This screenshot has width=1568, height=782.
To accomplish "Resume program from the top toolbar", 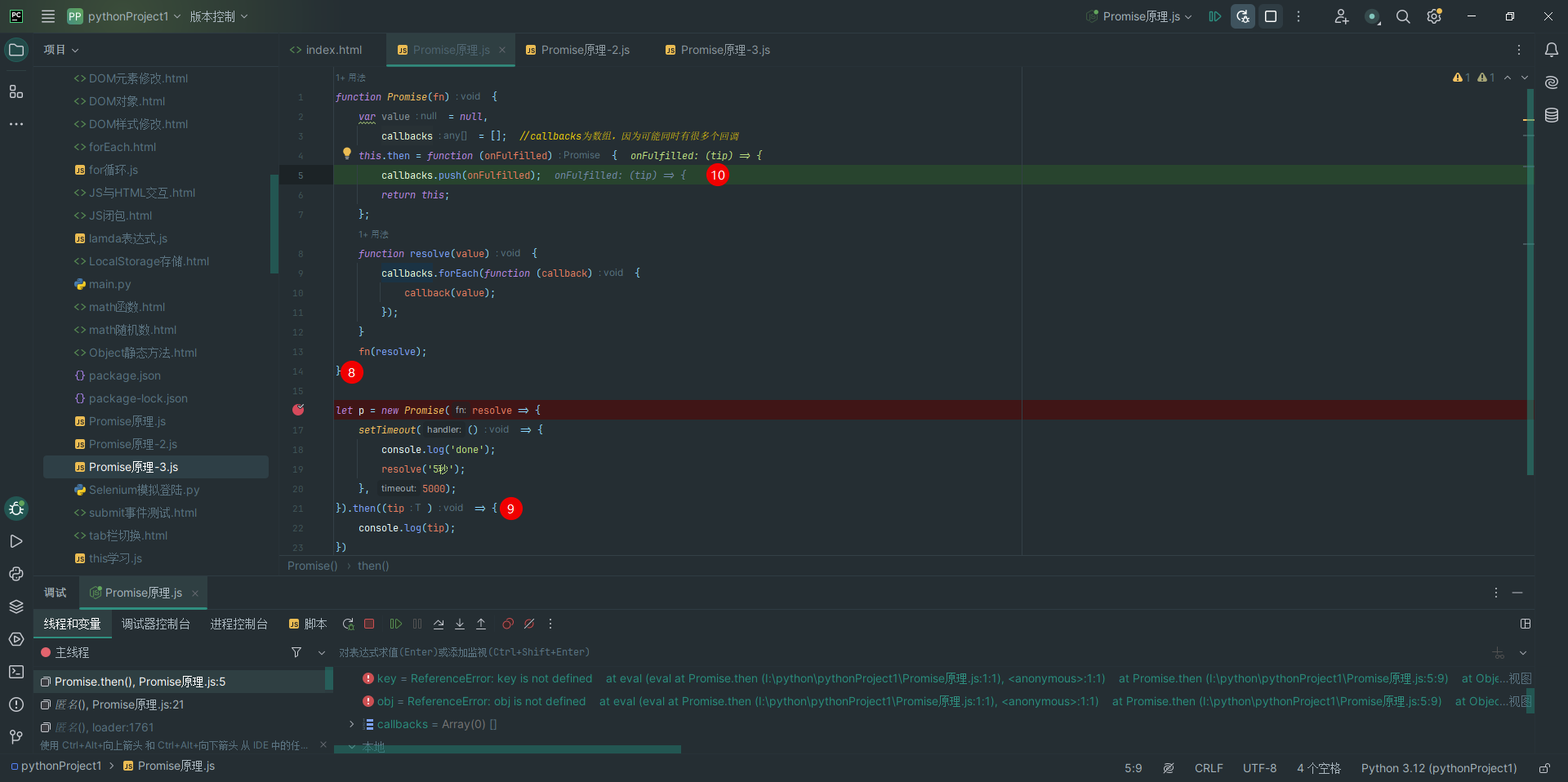I will (1215, 16).
